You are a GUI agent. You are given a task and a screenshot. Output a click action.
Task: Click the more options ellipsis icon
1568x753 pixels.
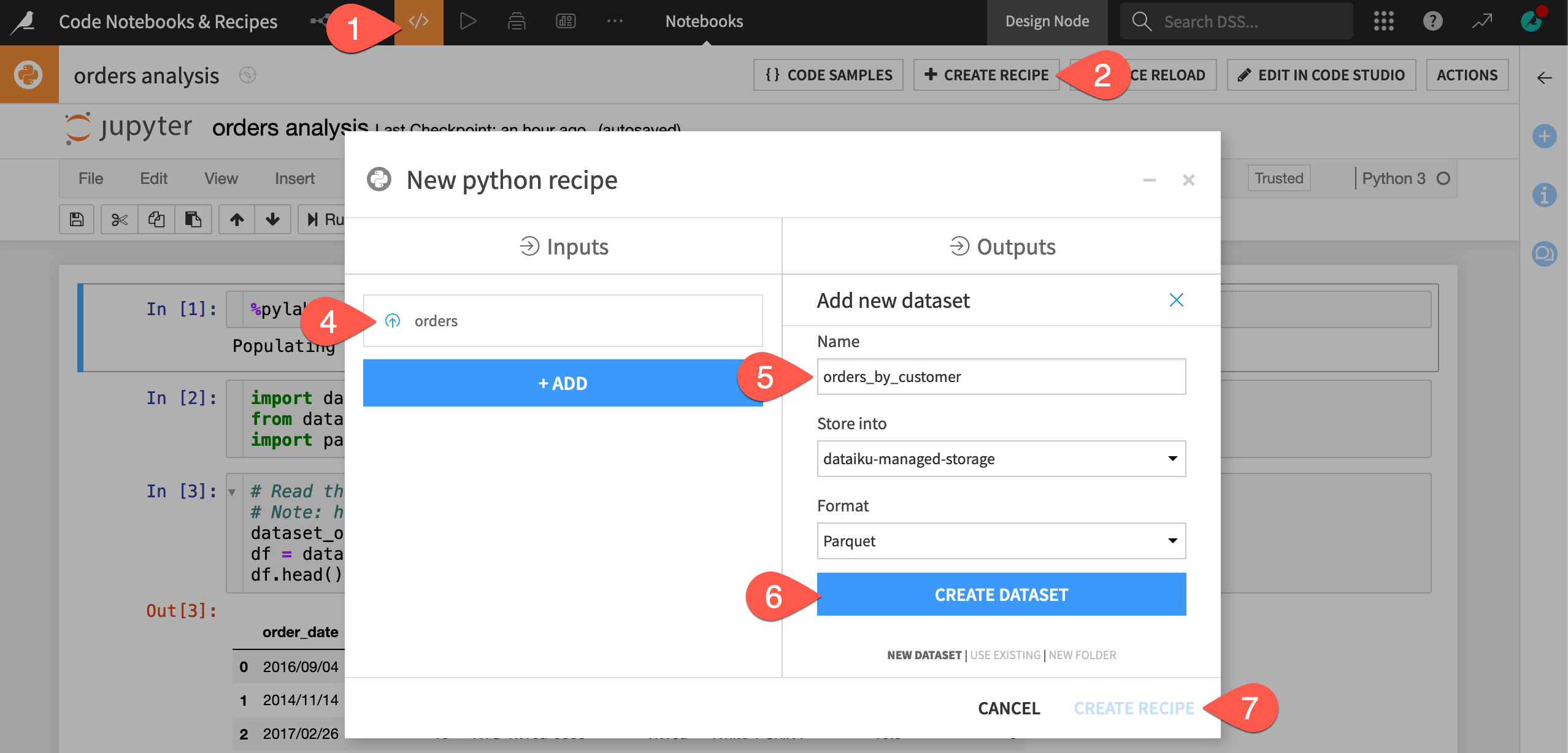pyautogui.click(x=614, y=21)
